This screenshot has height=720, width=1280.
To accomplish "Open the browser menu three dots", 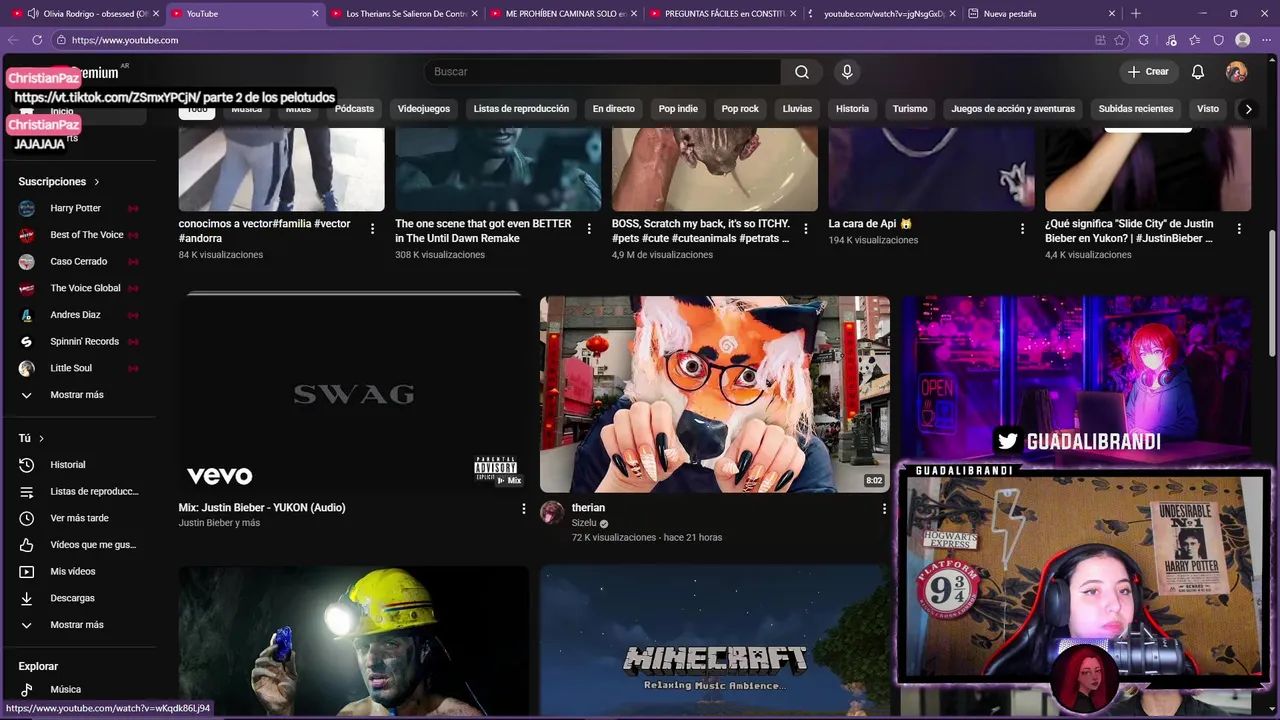I will pos(1266,40).
